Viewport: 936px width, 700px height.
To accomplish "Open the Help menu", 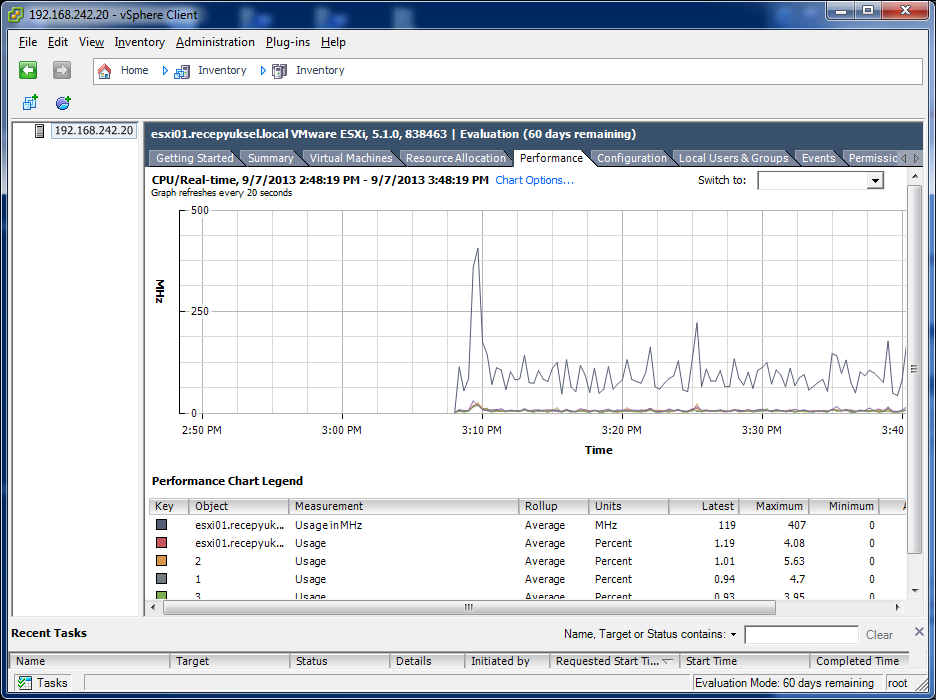I will (x=333, y=42).
